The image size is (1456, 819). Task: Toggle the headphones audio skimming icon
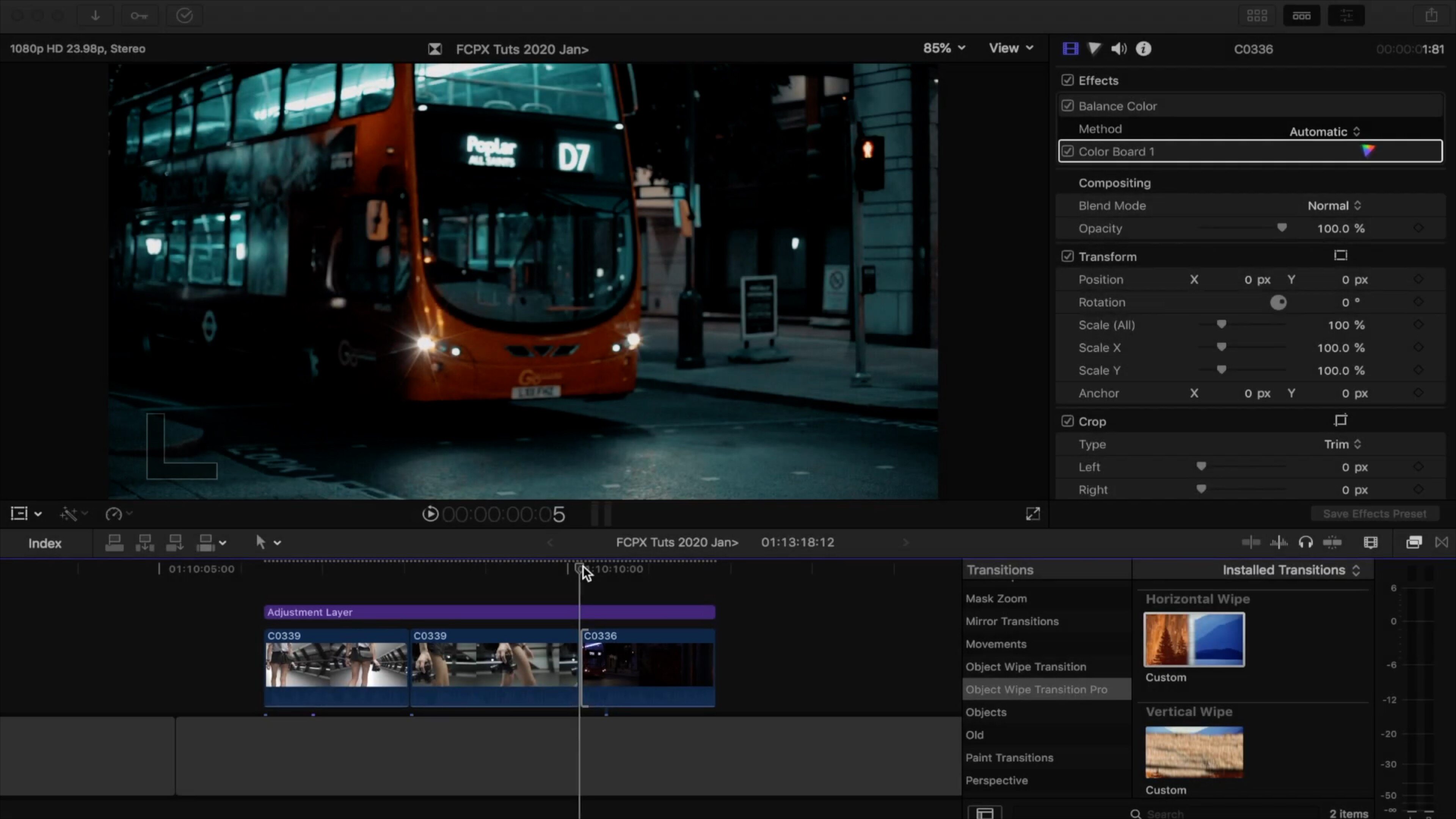[x=1305, y=543]
